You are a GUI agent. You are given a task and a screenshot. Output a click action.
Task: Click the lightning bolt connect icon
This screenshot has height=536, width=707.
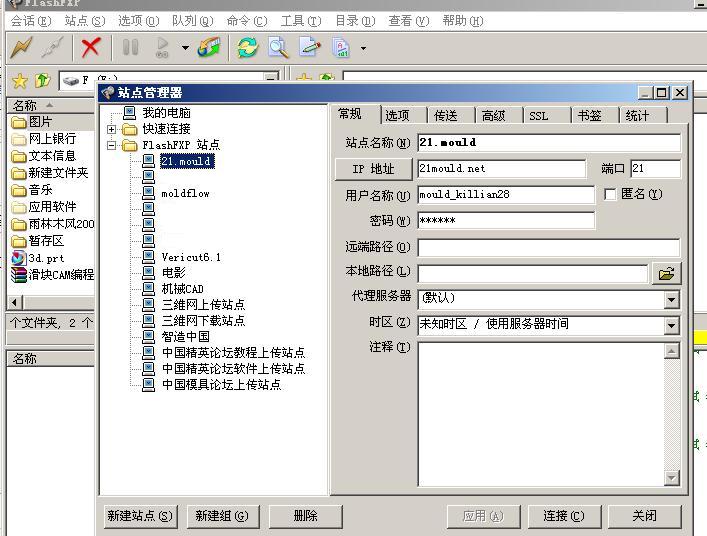pyautogui.click(x=21, y=47)
